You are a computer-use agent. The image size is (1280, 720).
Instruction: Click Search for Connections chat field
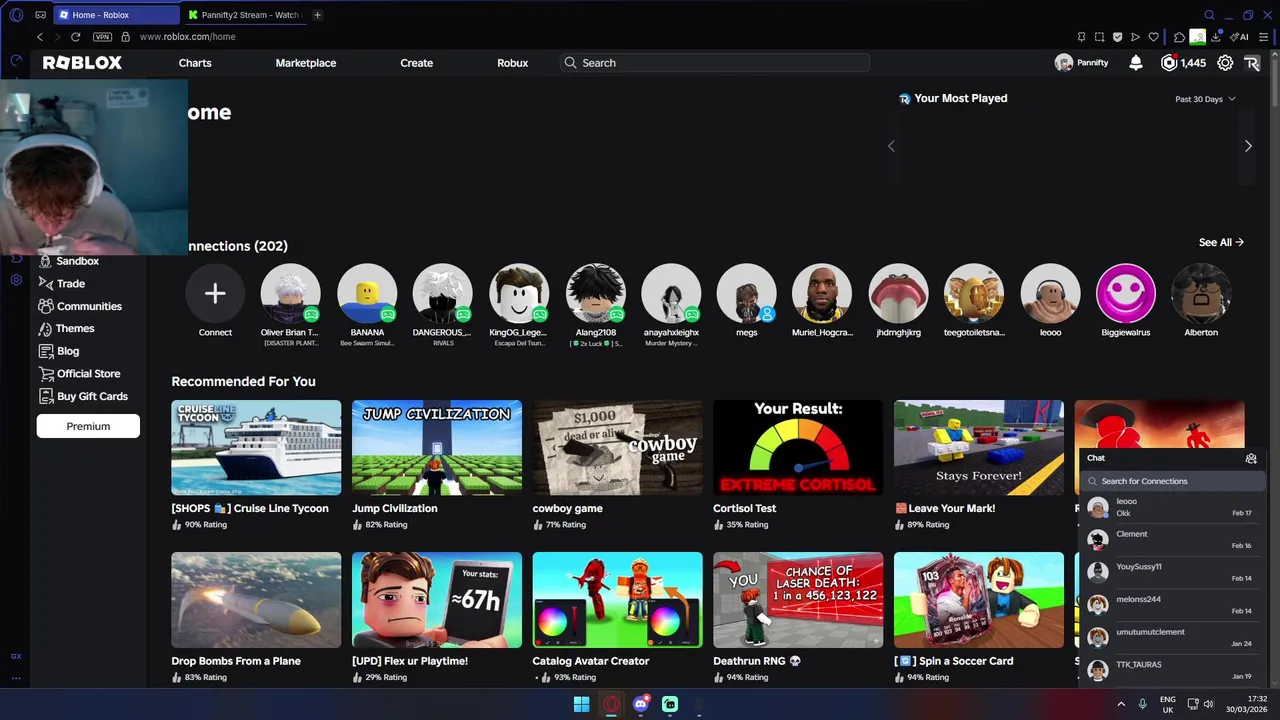click(x=1173, y=481)
